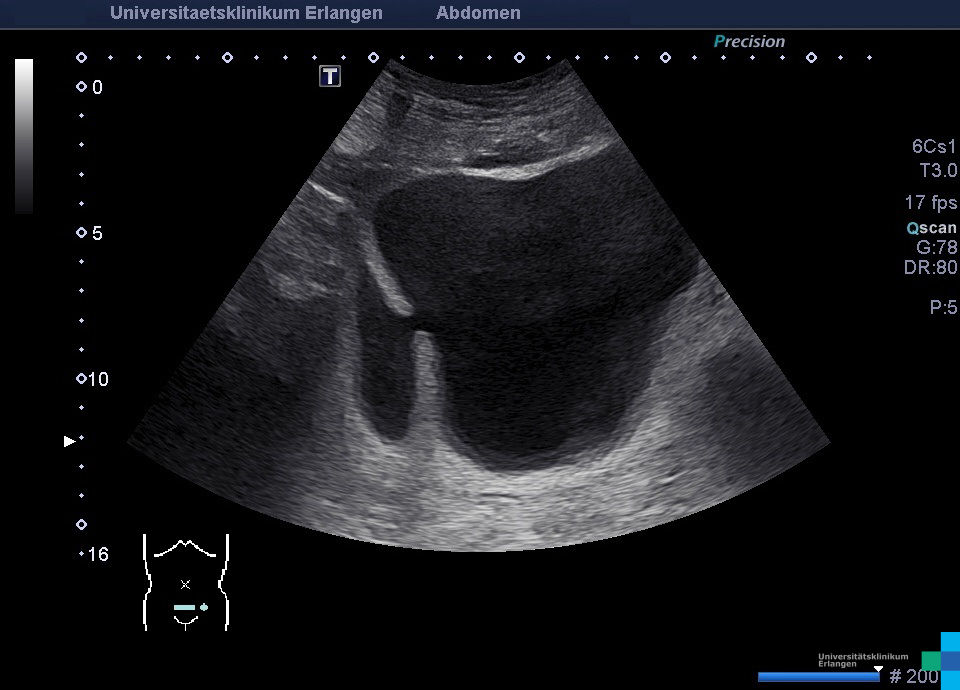
Task: Click the 6Cs1 transducer label
Action: tap(934, 146)
